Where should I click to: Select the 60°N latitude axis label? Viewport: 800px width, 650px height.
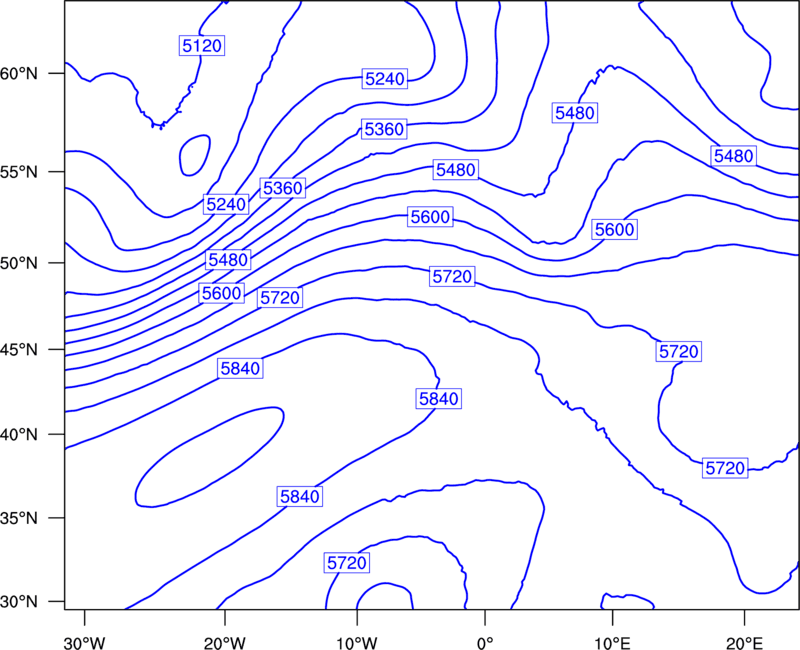coord(19,74)
